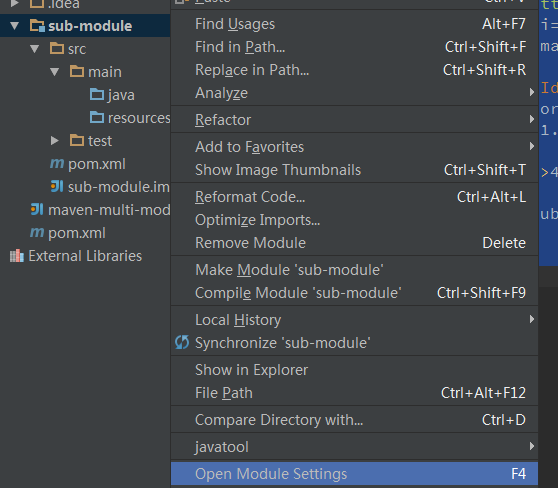Collapse the main folder arrow
The width and height of the screenshot is (558, 488).
tap(54, 72)
